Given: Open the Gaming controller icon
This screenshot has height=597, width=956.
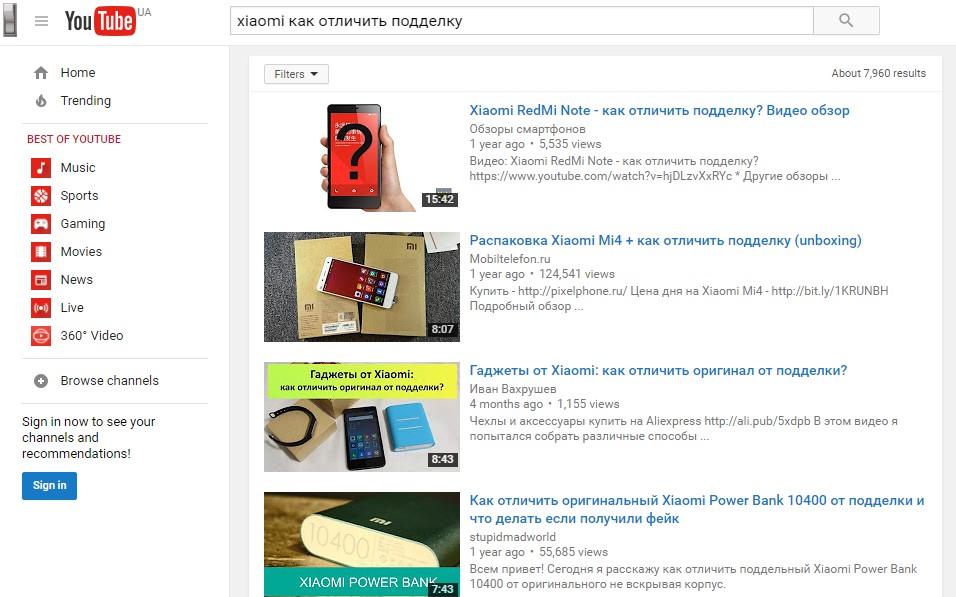Looking at the screenshot, I should click(41, 224).
